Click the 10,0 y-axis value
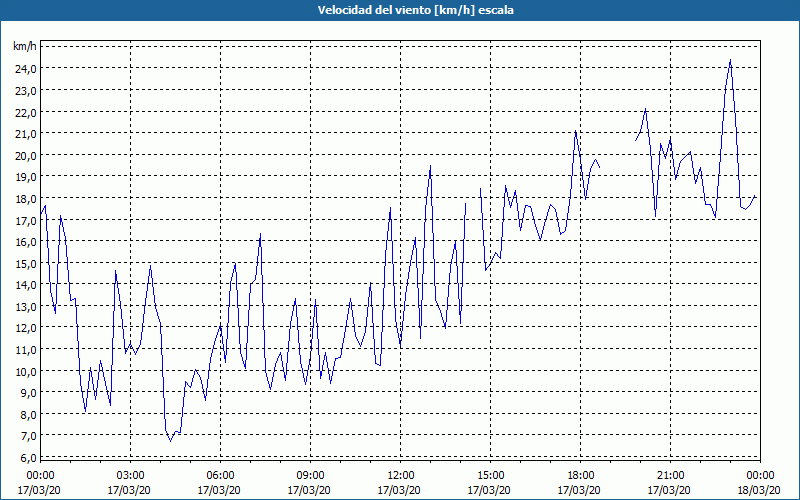 (x=25, y=371)
